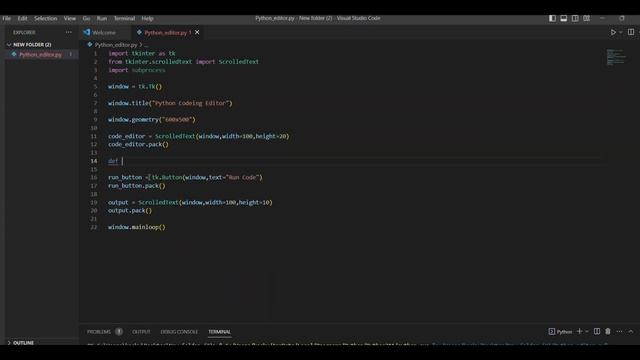Click the Python terminal profile icon

pos(552,331)
